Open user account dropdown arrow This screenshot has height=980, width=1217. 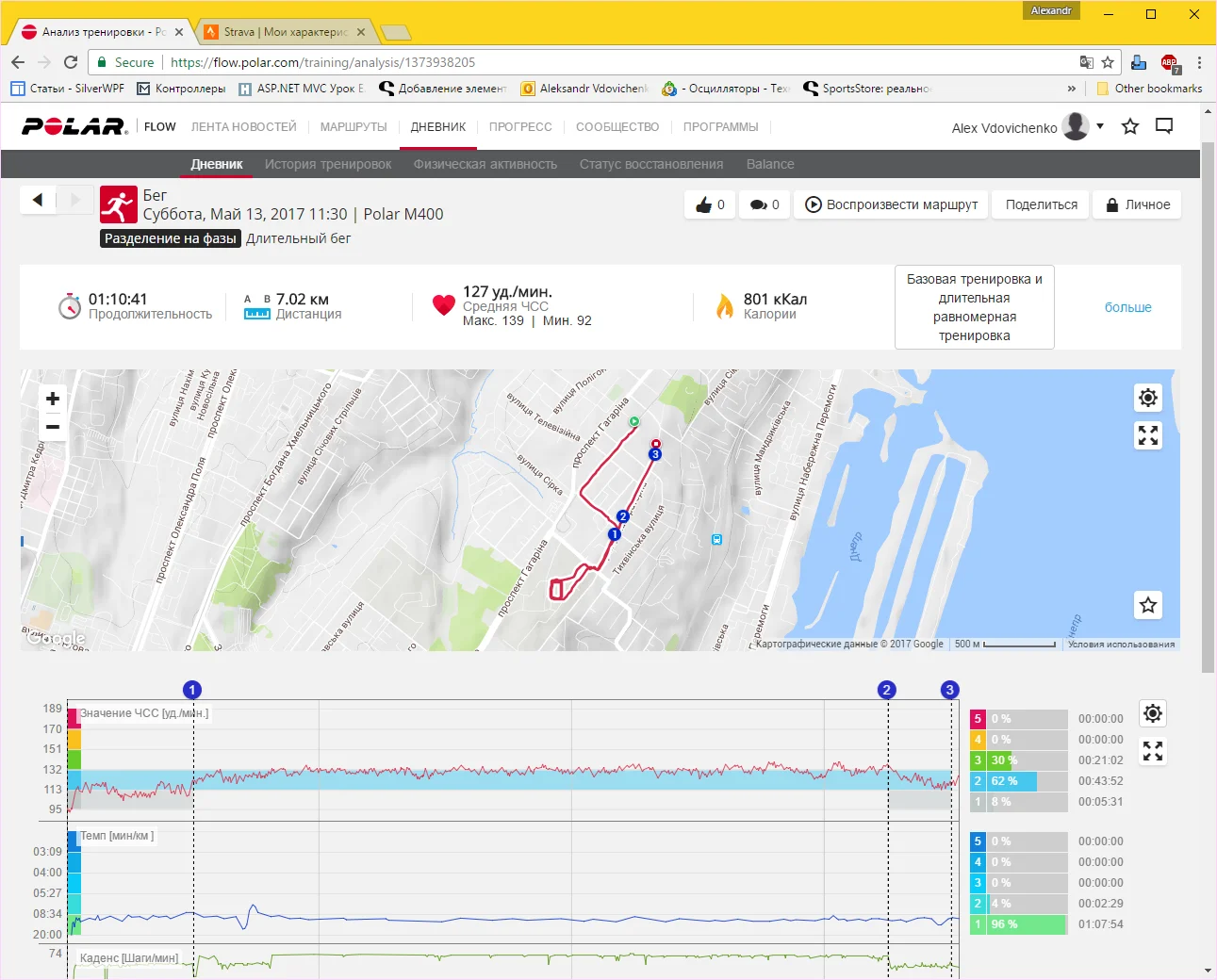(x=1100, y=126)
